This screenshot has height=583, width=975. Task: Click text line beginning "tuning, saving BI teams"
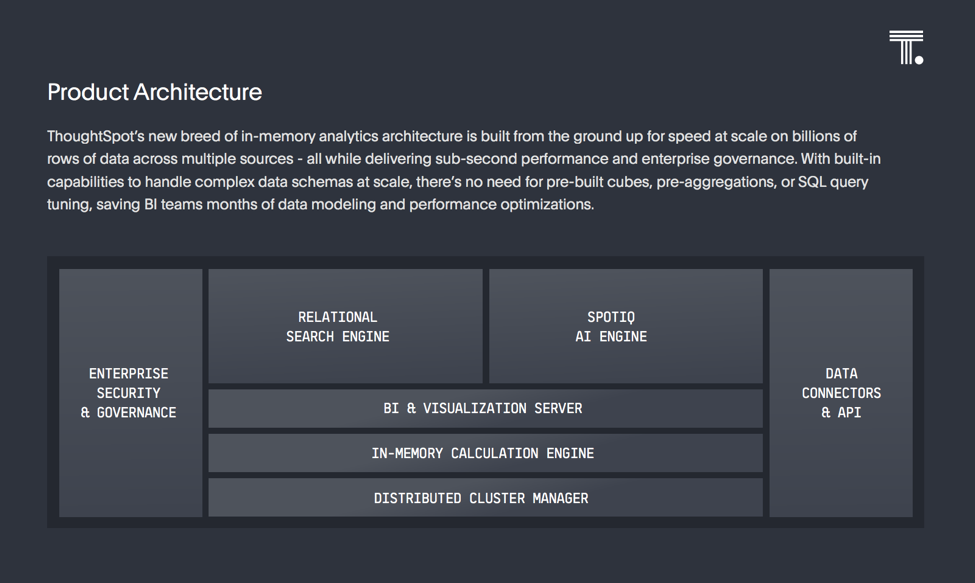320,204
